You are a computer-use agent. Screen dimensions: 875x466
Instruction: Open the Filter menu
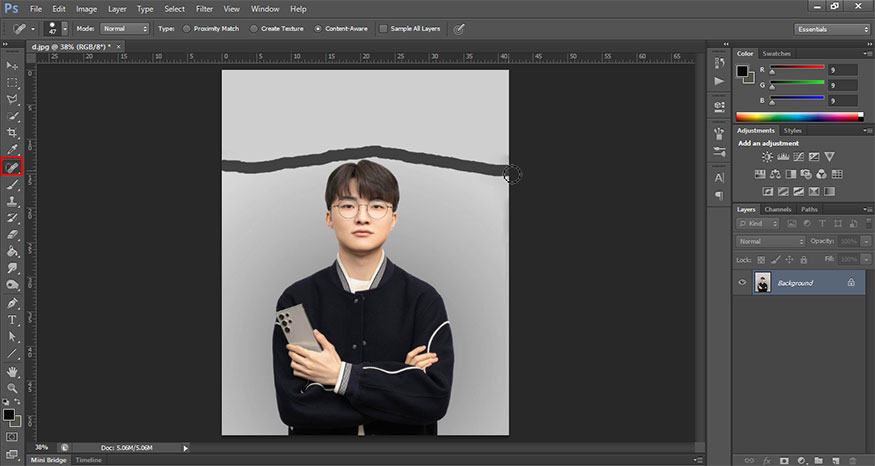pyautogui.click(x=204, y=9)
